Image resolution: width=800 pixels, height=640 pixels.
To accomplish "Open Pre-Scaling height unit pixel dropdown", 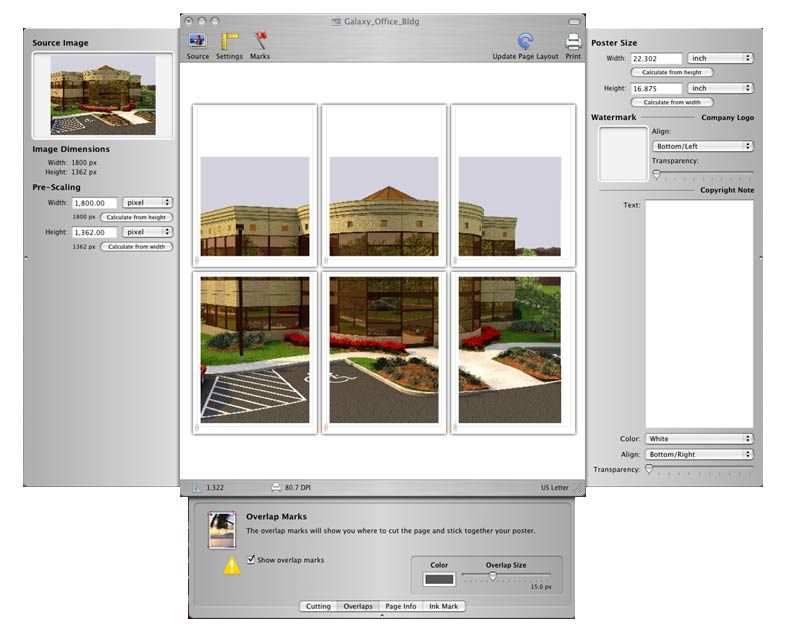I will [x=147, y=232].
